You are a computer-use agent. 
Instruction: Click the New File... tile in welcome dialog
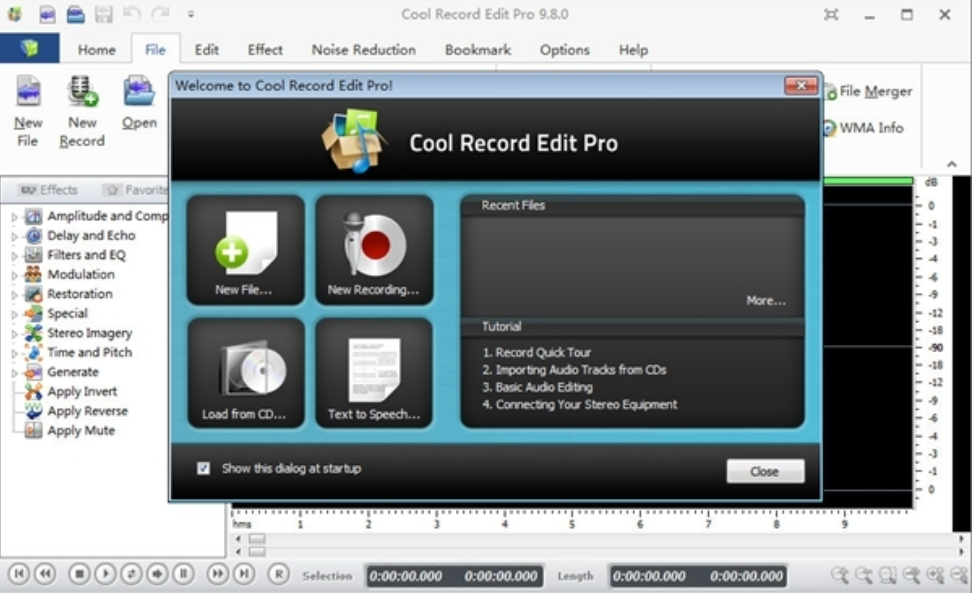click(x=245, y=250)
